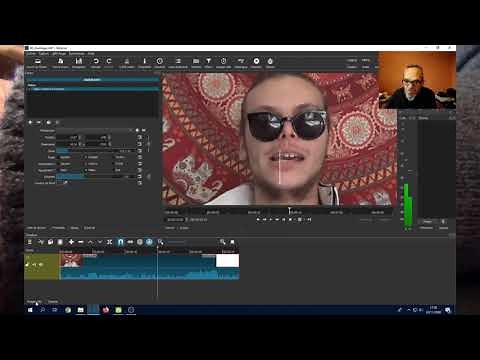Click the timeline Paste icon
This screenshot has height=360, width=480.
click(60, 242)
